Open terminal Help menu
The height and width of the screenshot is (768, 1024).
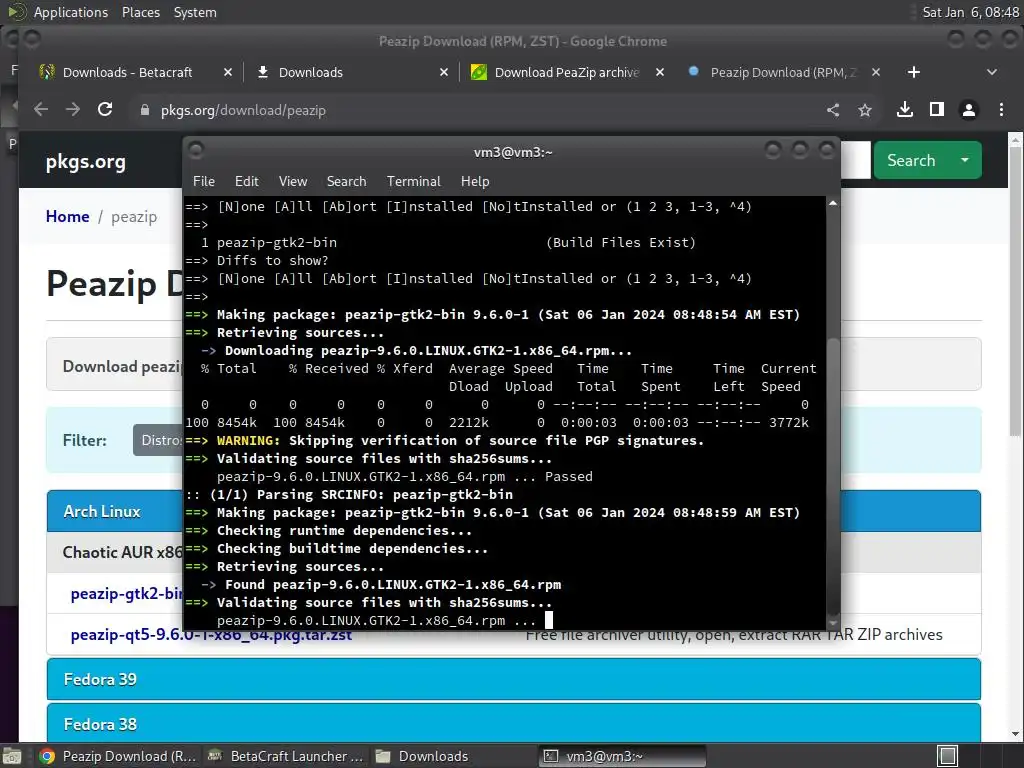click(475, 181)
